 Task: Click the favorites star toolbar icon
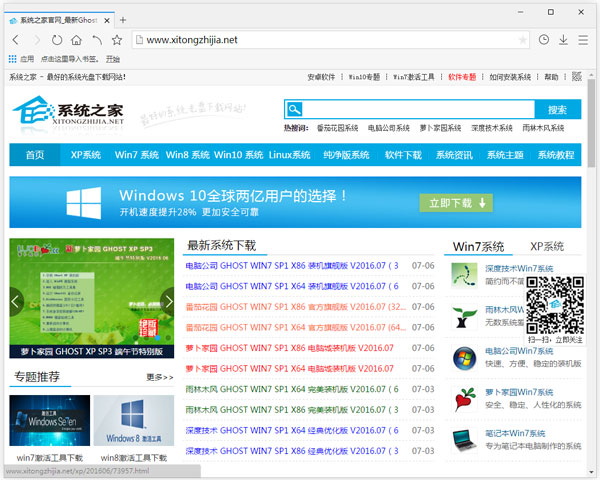117,40
